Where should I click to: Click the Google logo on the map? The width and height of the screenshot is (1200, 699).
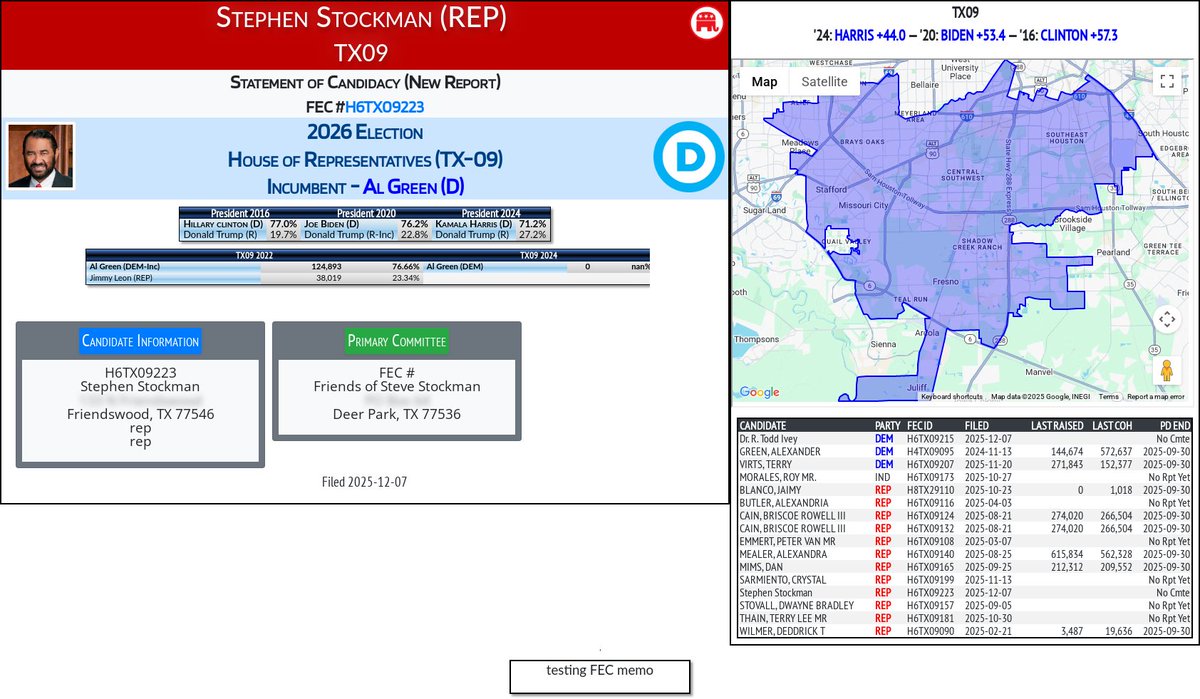[x=760, y=393]
